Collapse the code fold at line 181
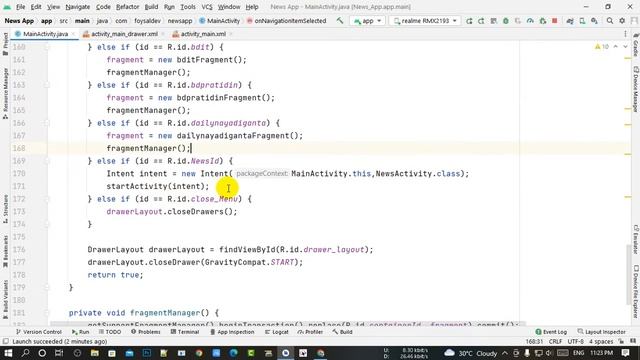The height and width of the screenshot is (360, 640). tap(47, 313)
